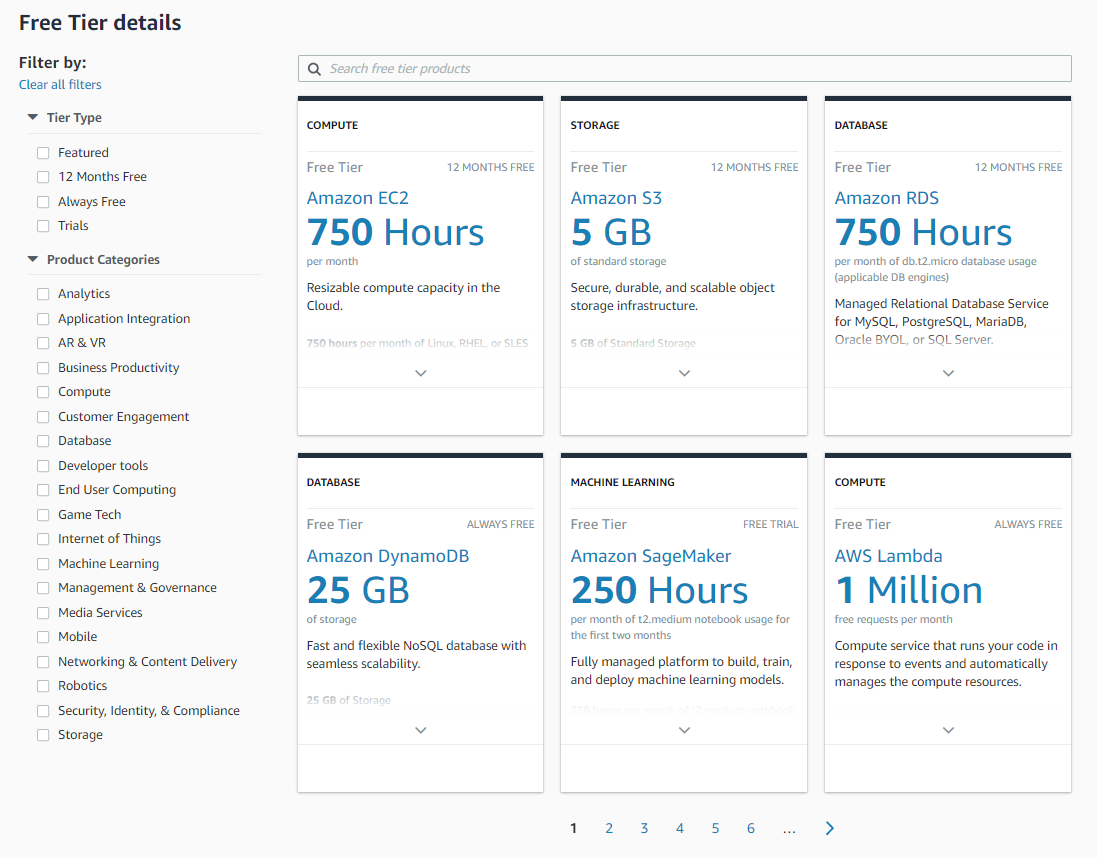
Task: Expand the AWS Lambda card details
Action: [948, 730]
